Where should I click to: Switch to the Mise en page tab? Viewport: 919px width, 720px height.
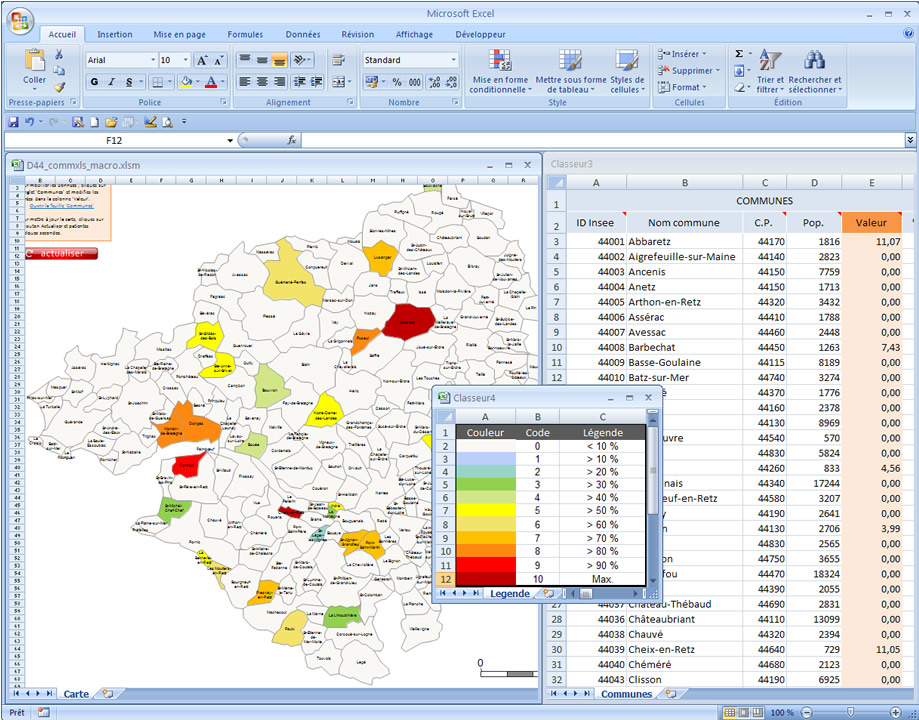pos(179,34)
